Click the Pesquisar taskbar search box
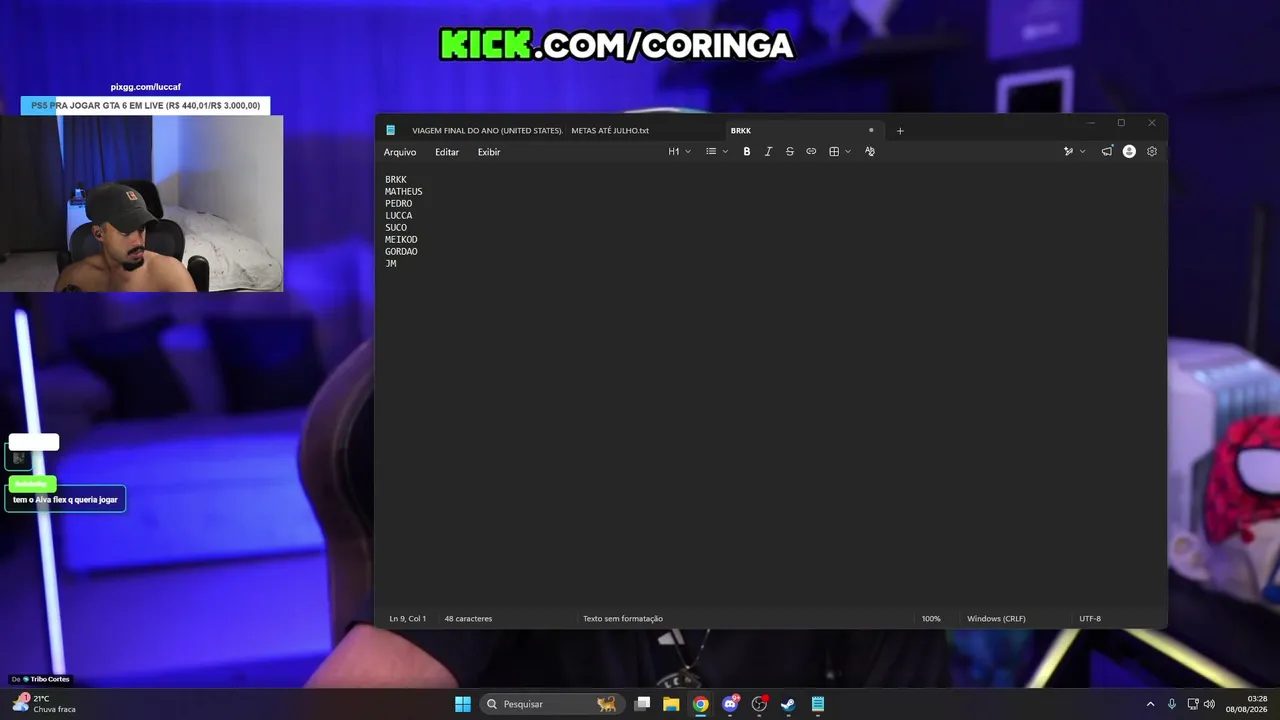 click(x=552, y=704)
